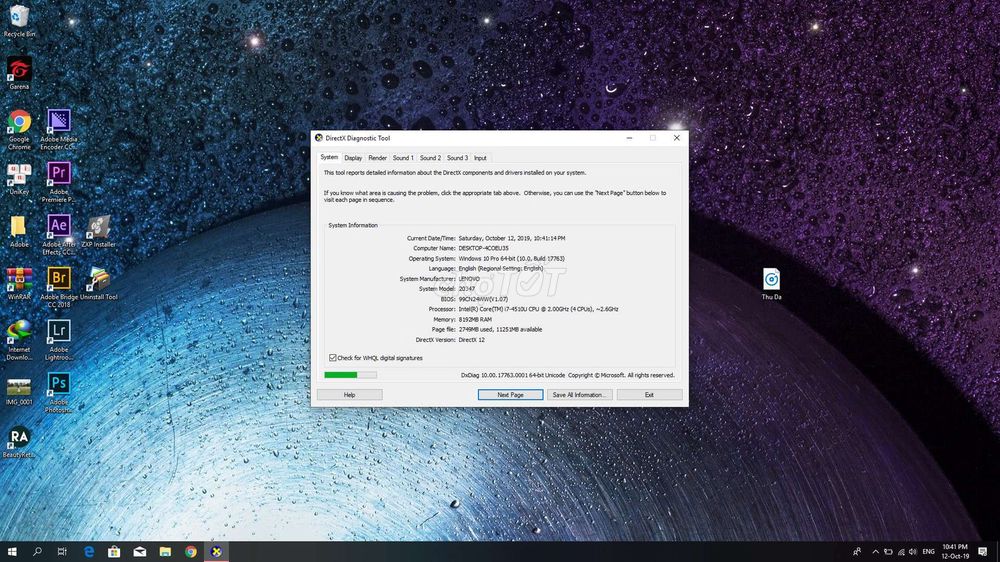The height and width of the screenshot is (562, 1000).
Task: Launch Garena from the desktop
Action: [19, 73]
